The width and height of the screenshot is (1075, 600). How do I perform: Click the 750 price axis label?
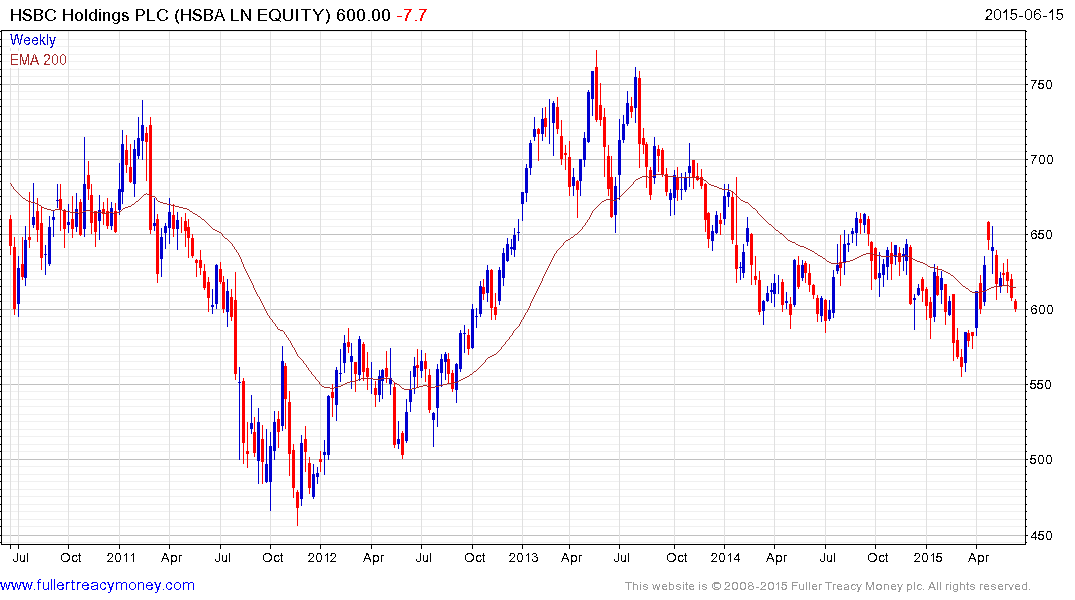(1041, 84)
